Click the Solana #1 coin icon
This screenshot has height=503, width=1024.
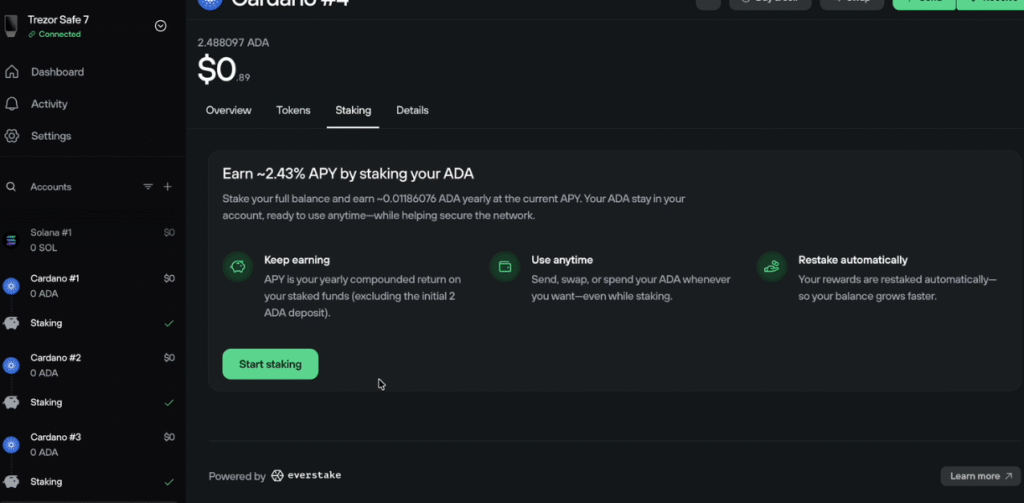pyautogui.click(x=12, y=240)
